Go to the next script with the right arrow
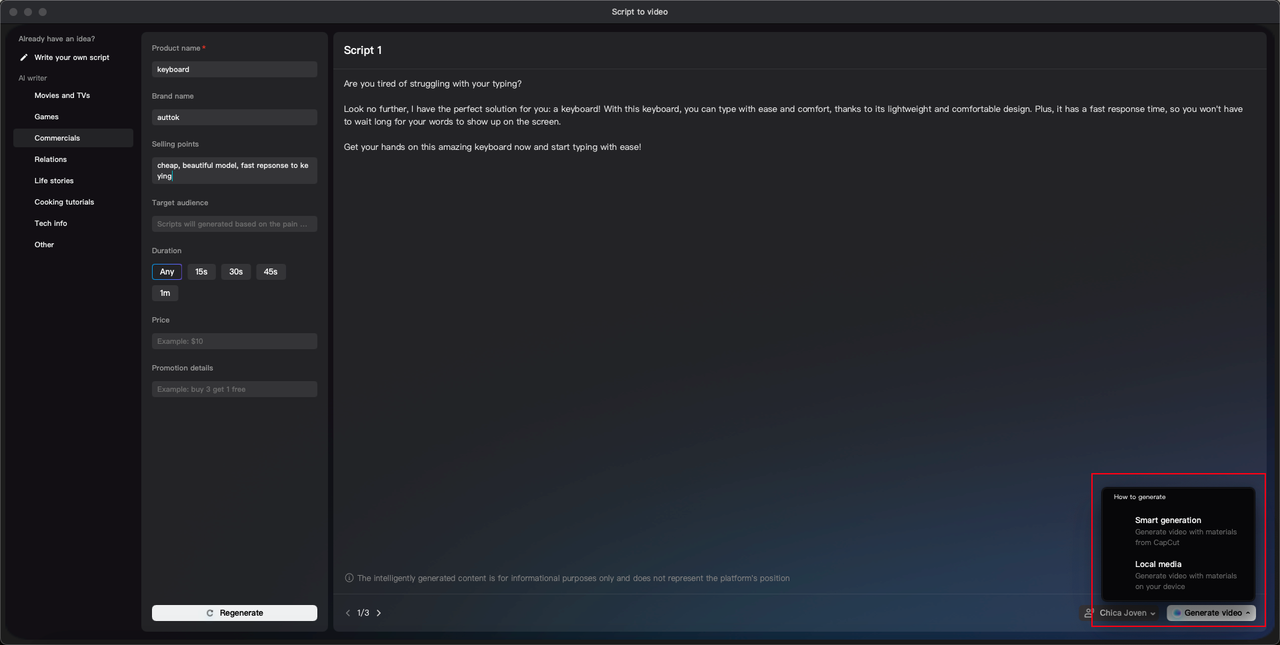 379,613
